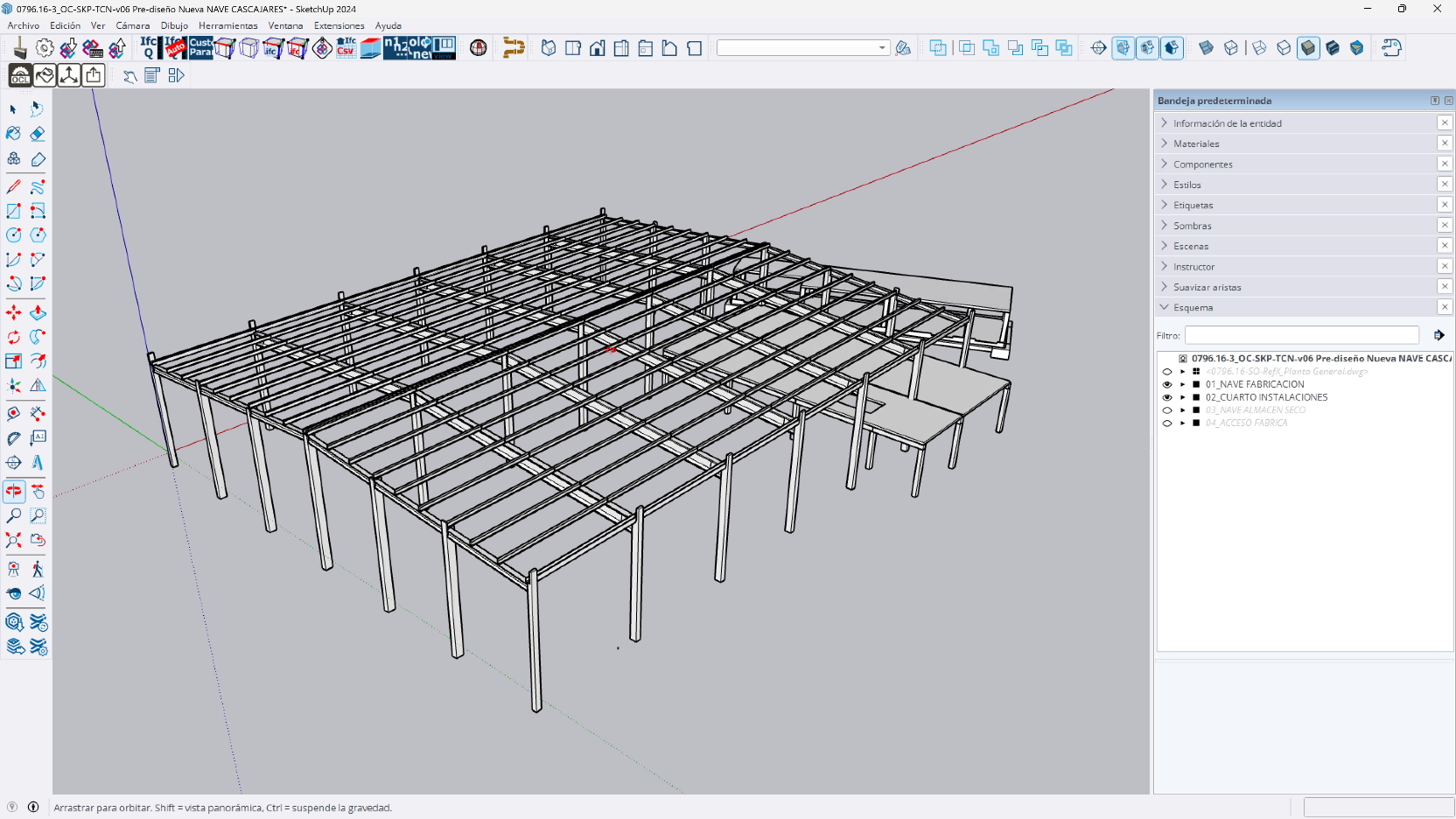Pick the Move tool
This screenshot has width=1456, height=819.
tap(14, 312)
